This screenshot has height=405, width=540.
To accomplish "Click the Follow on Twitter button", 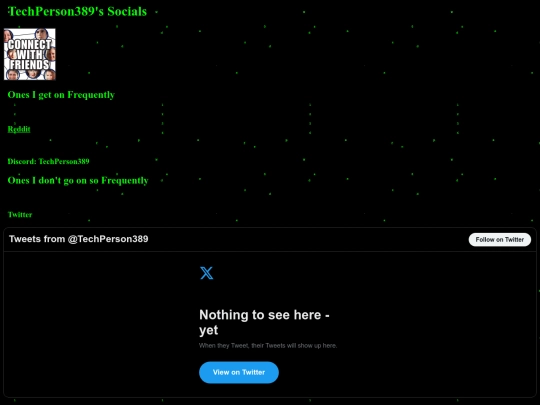I will click(x=500, y=240).
